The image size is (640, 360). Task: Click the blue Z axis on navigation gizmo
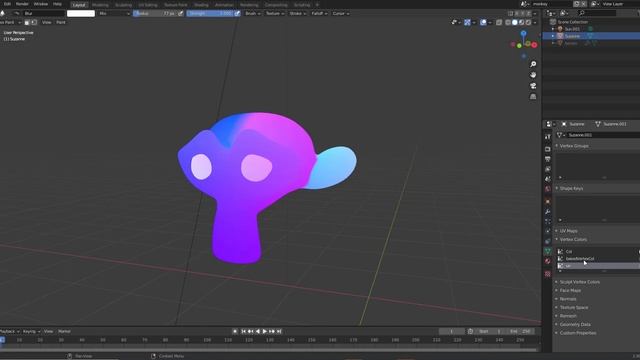523,33
